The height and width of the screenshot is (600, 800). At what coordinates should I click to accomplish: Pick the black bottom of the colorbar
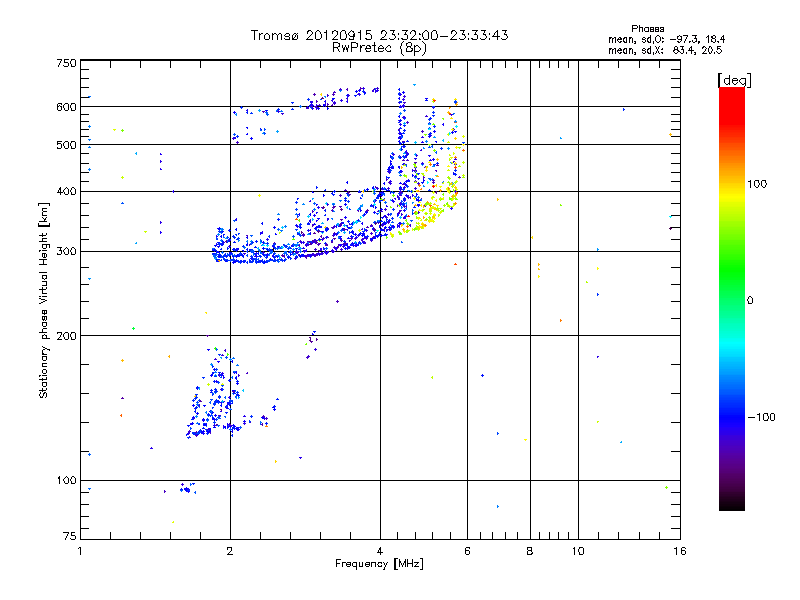[x=732, y=503]
